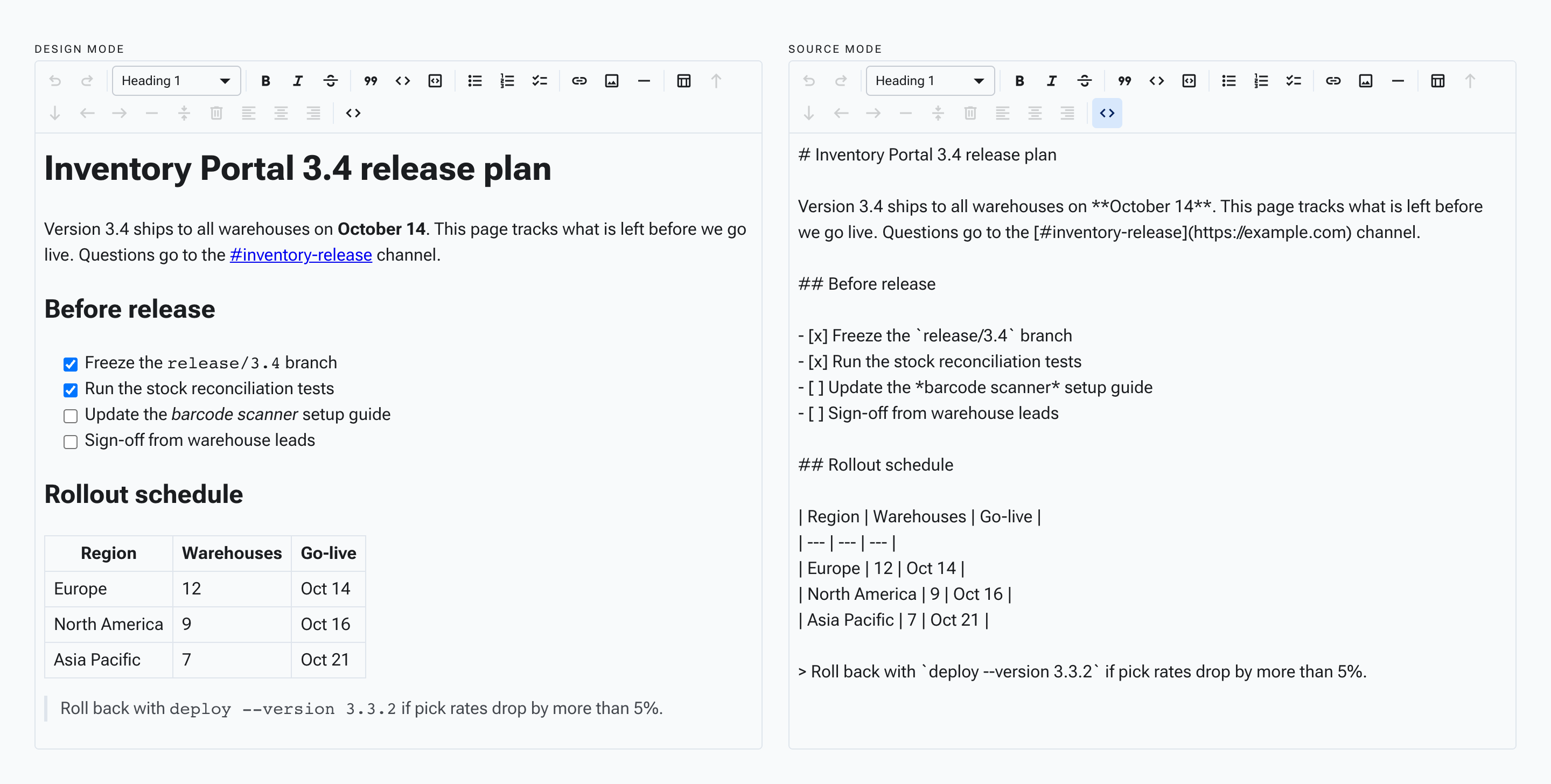Switch to source view in Design Mode
Screen dimensions: 1551x784
353,113
